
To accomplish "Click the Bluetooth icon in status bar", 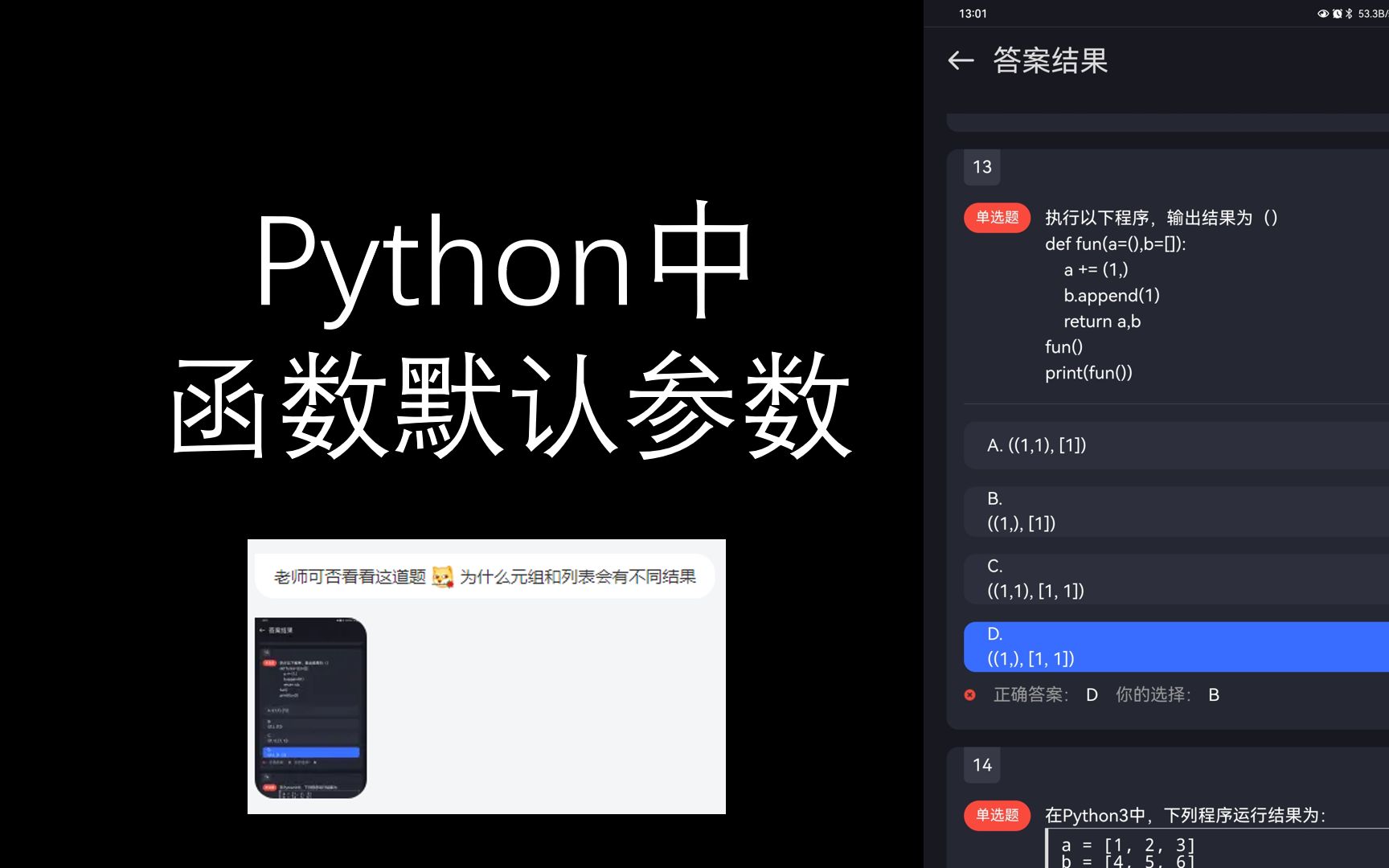I will [x=1349, y=14].
